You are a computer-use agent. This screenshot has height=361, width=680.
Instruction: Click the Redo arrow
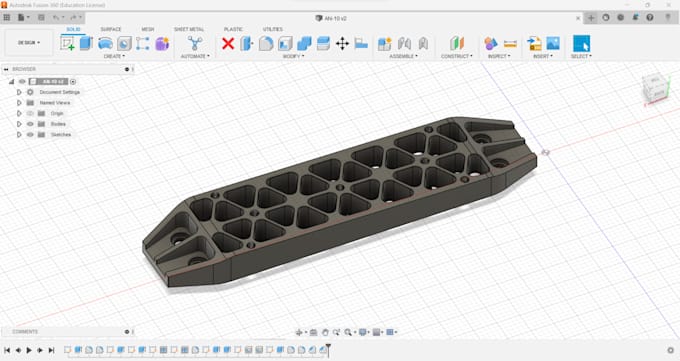75,18
